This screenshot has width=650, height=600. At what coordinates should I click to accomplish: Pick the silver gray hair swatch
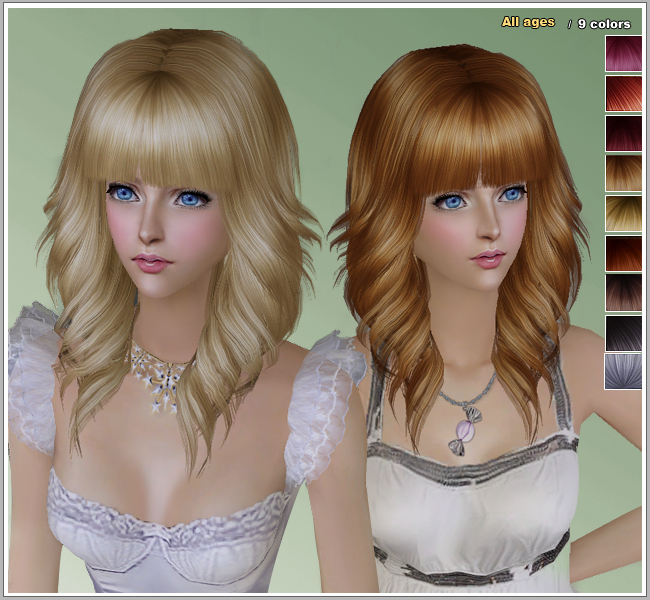tap(623, 371)
